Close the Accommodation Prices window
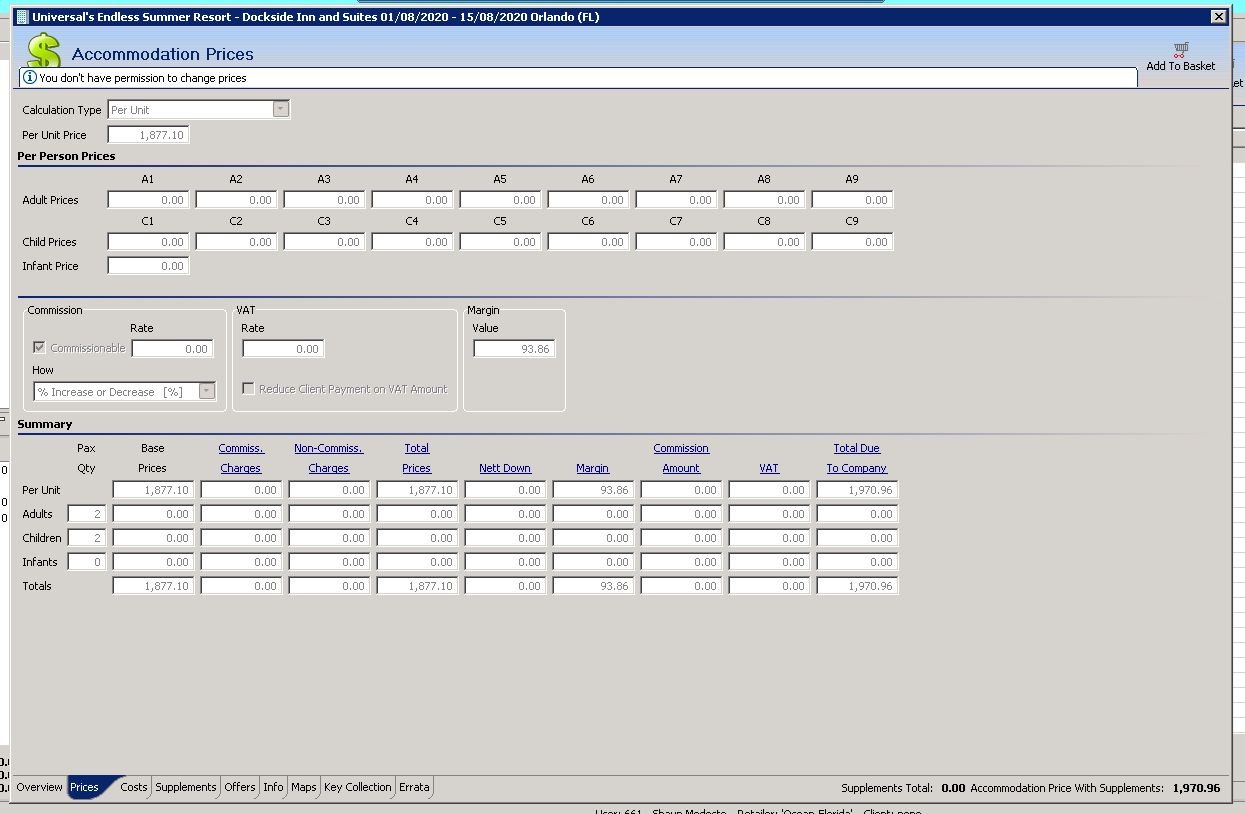The height and width of the screenshot is (814, 1245). pyautogui.click(x=1217, y=17)
